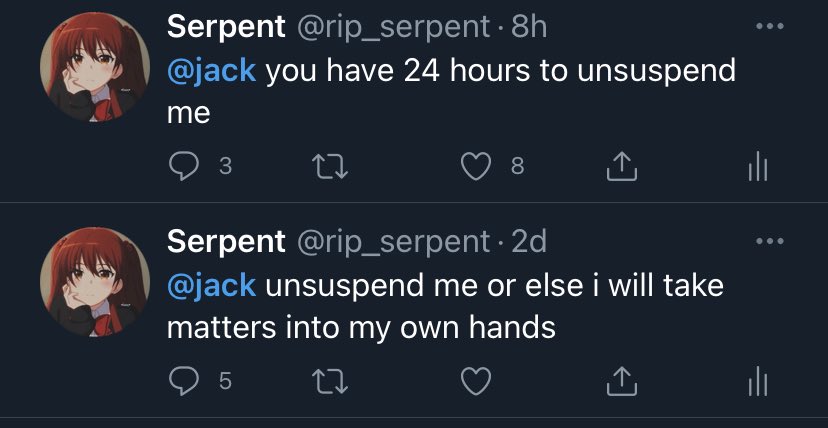Share the "24 hours to unsuspend" tweet

(x=620, y=166)
